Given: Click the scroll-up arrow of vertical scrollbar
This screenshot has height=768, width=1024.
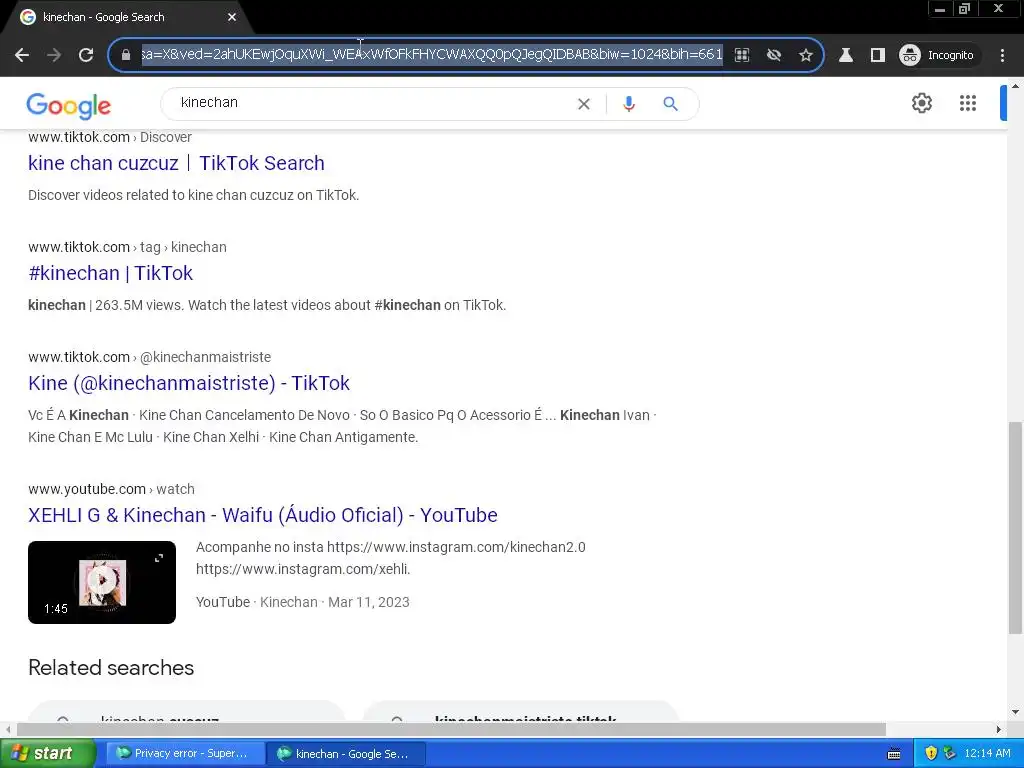Looking at the screenshot, I should pos(1015,86).
